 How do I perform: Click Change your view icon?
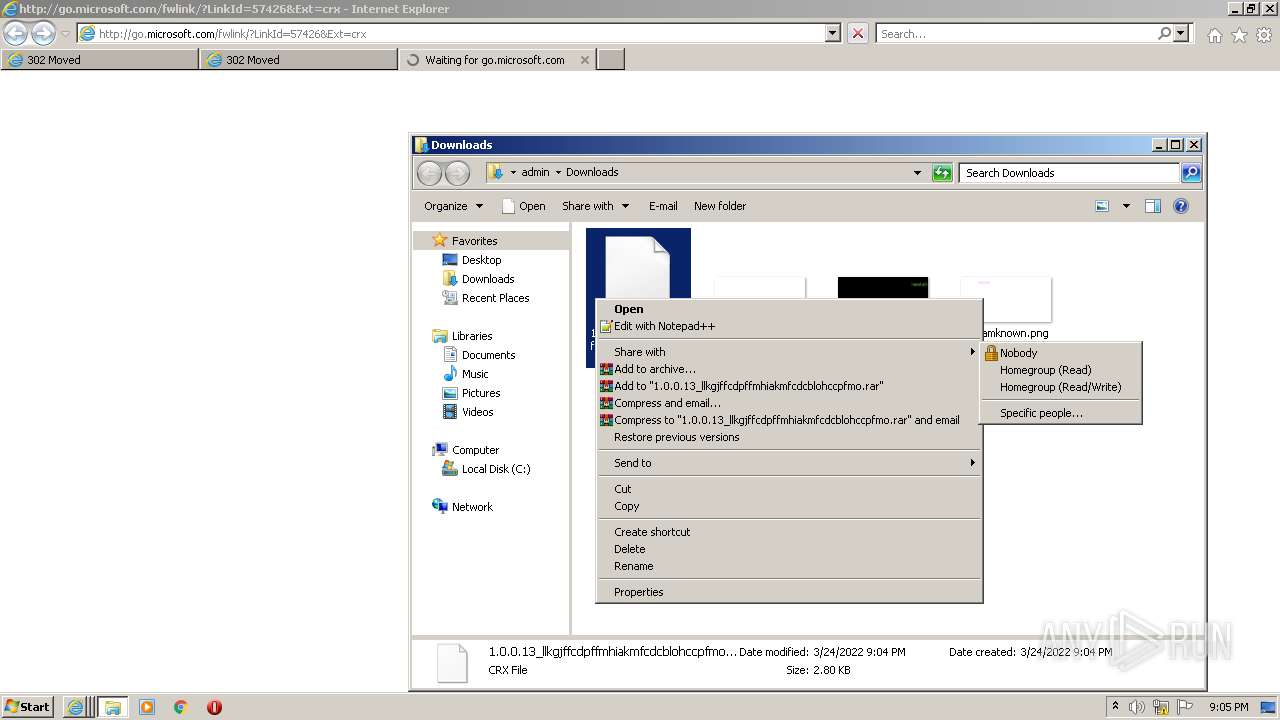(x=1102, y=206)
